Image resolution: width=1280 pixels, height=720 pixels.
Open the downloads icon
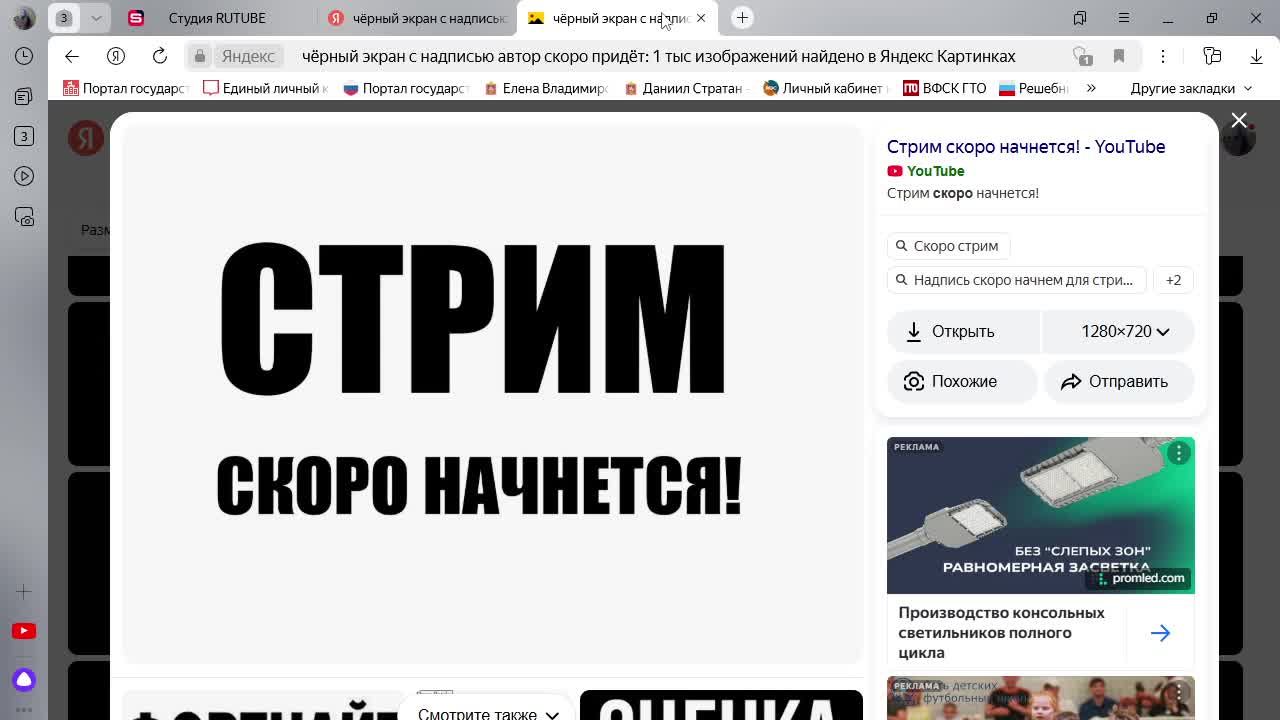point(1256,56)
